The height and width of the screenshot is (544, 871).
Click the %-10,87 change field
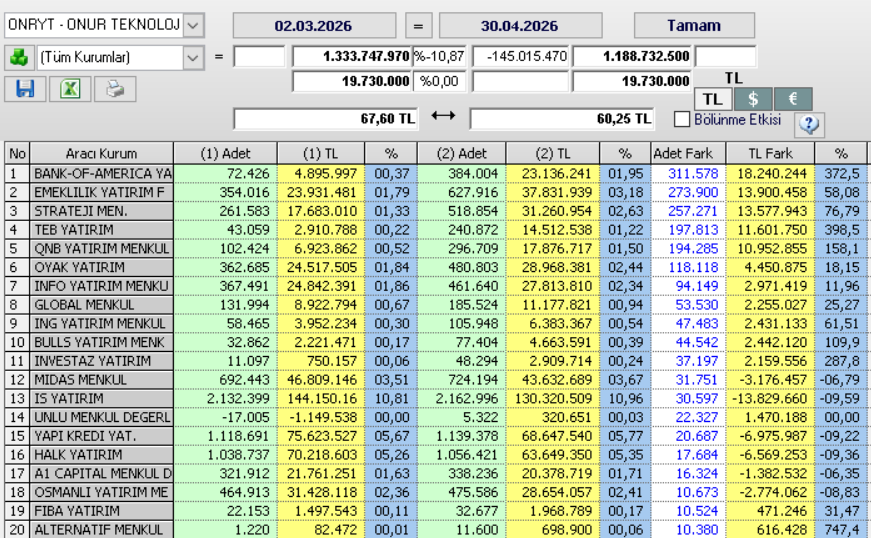coord(439,57)
